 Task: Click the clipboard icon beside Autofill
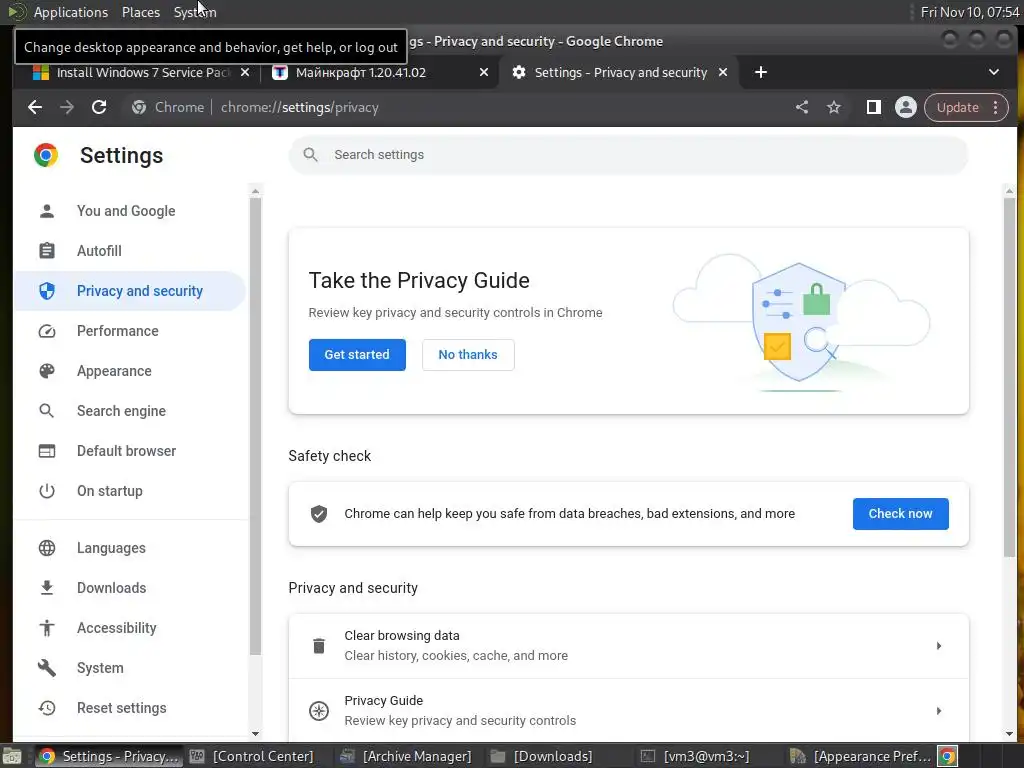point(47,251)
